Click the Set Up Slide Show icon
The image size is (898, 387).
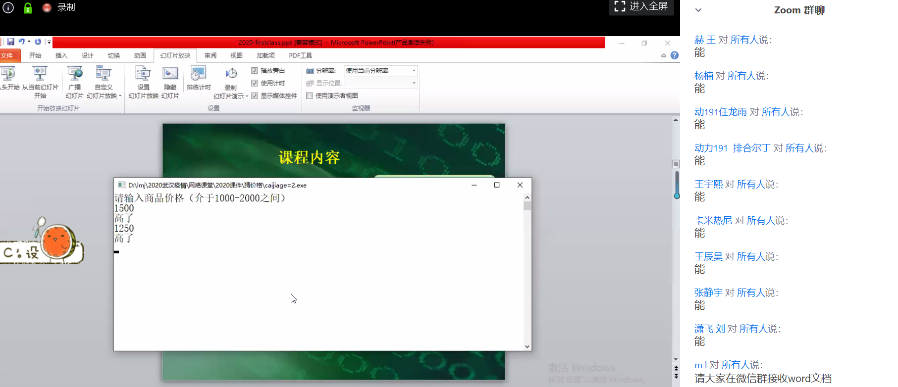[x=143, y=73]
